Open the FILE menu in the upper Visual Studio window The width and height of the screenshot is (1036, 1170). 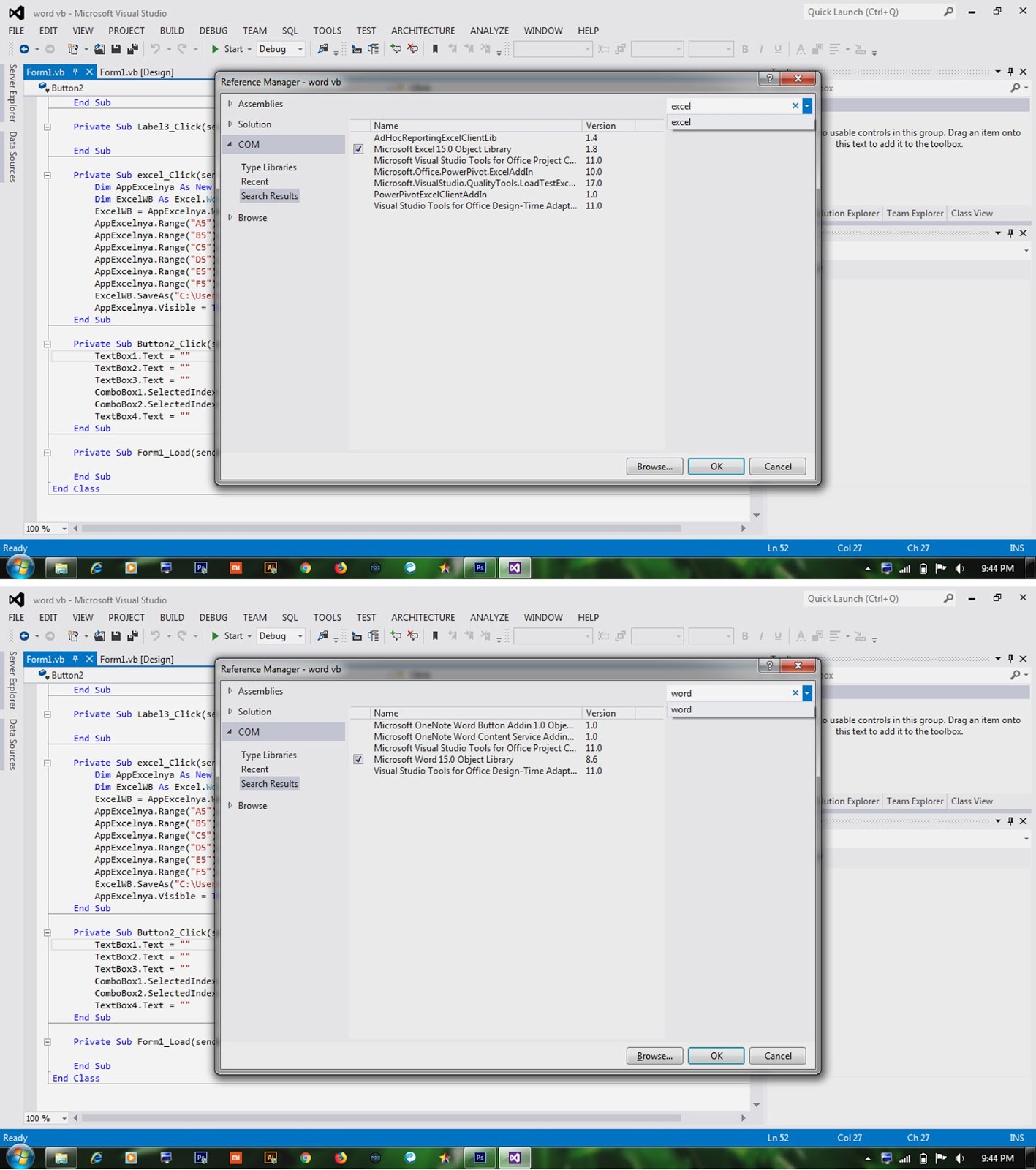[16, 31]
